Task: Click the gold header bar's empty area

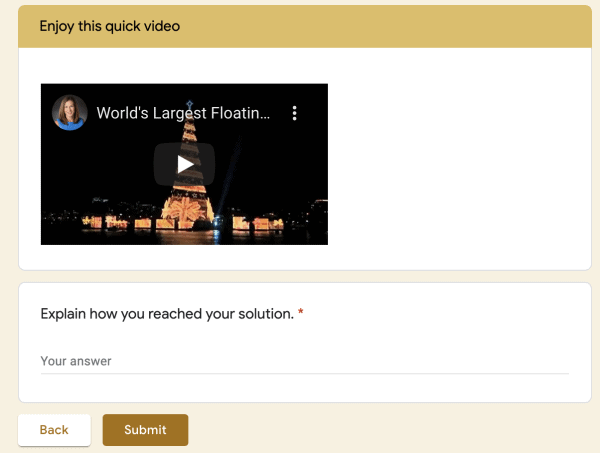Action: pyautogui.click(x=400, y=26)
